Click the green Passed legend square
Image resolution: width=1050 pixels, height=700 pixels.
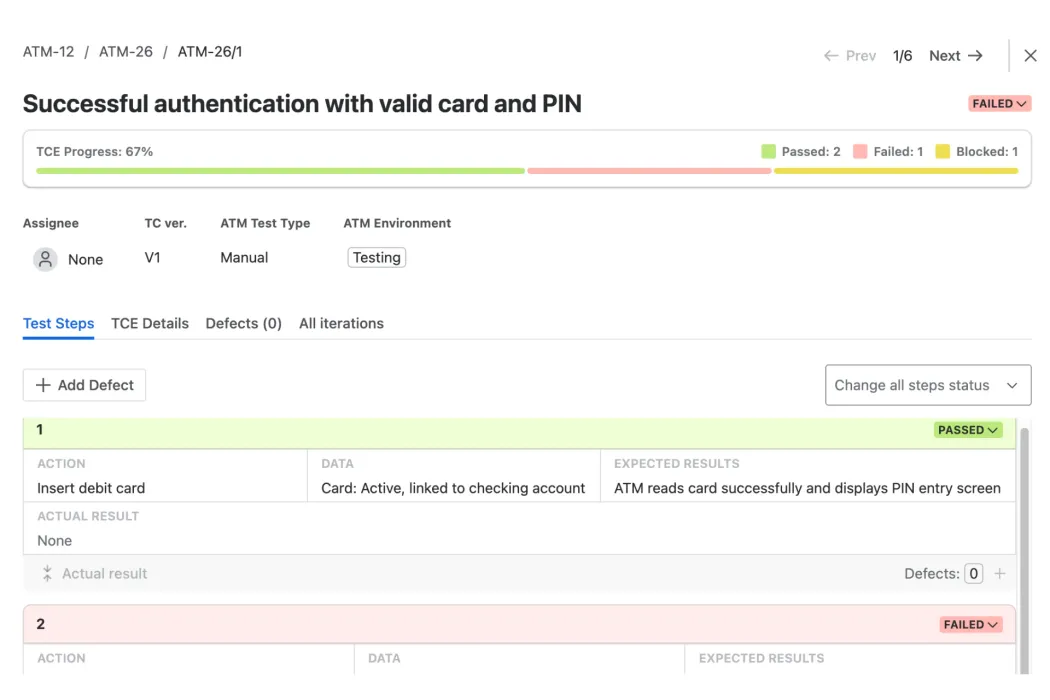(768, 152)
